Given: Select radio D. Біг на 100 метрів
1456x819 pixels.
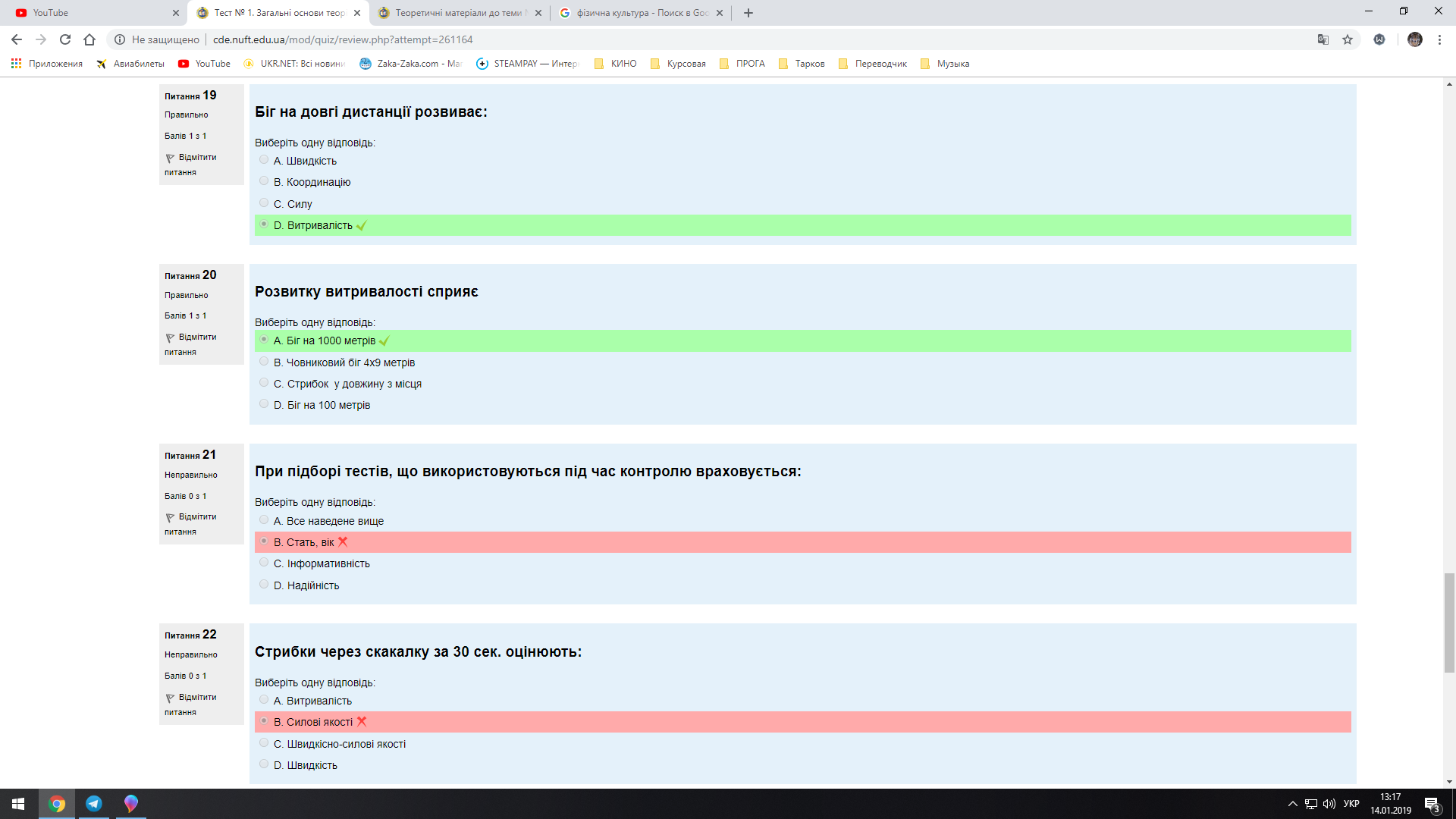Looking at the screenshot, I should pos(264,404).
